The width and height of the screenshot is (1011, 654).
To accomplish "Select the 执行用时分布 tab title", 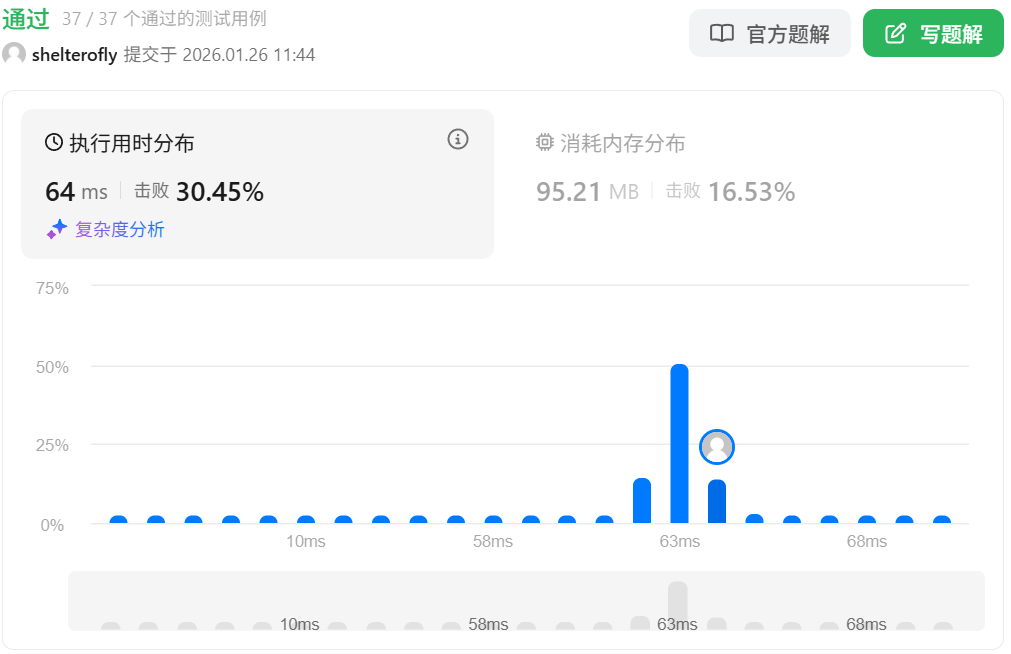I will coord(131,143).
